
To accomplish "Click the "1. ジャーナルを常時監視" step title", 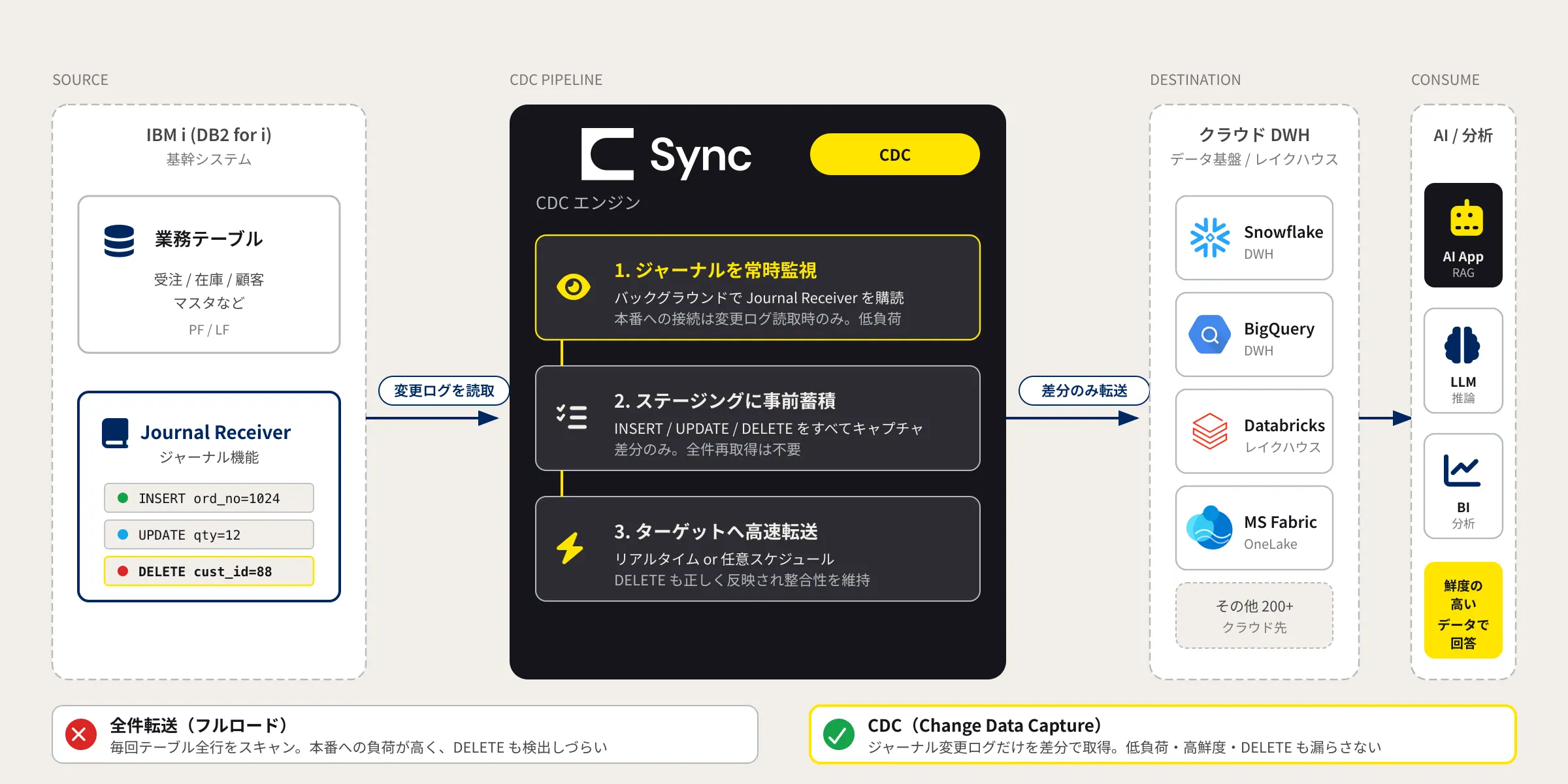I will tap(715, 270).
